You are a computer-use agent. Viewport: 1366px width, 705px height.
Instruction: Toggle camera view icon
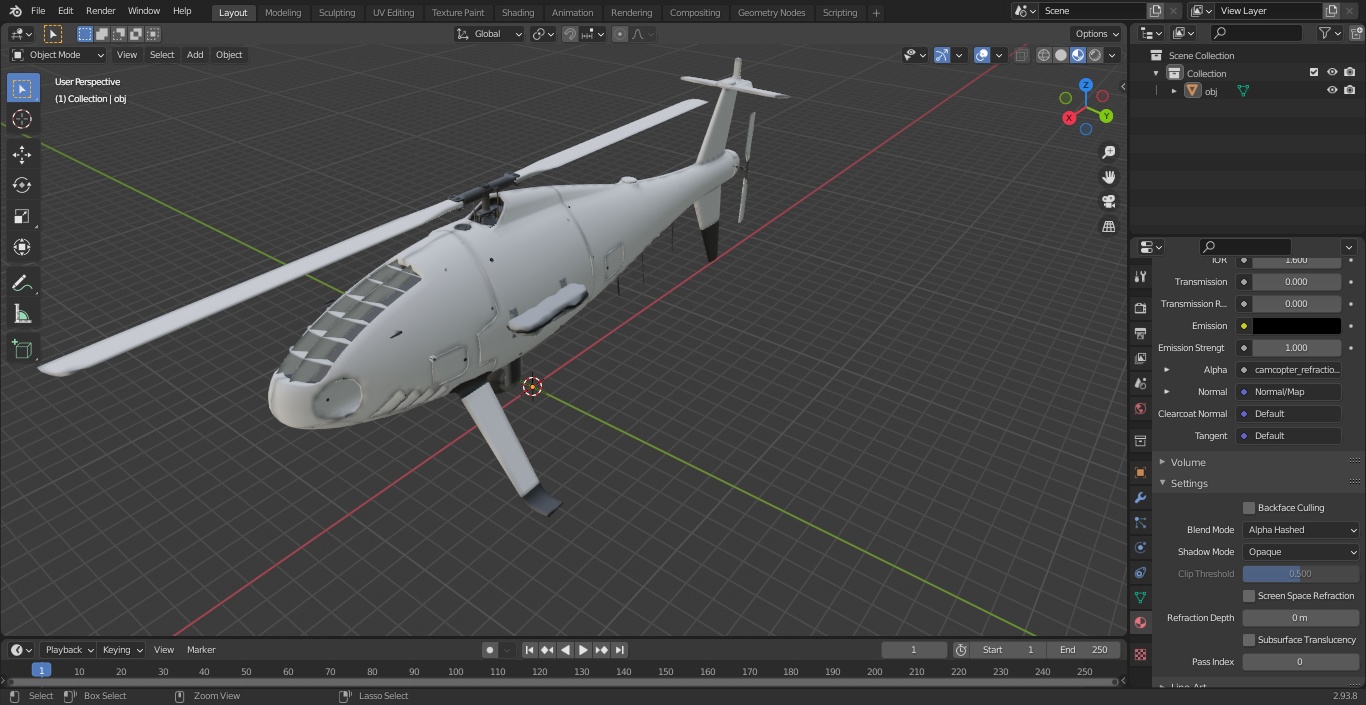[x=1108, y=202]
